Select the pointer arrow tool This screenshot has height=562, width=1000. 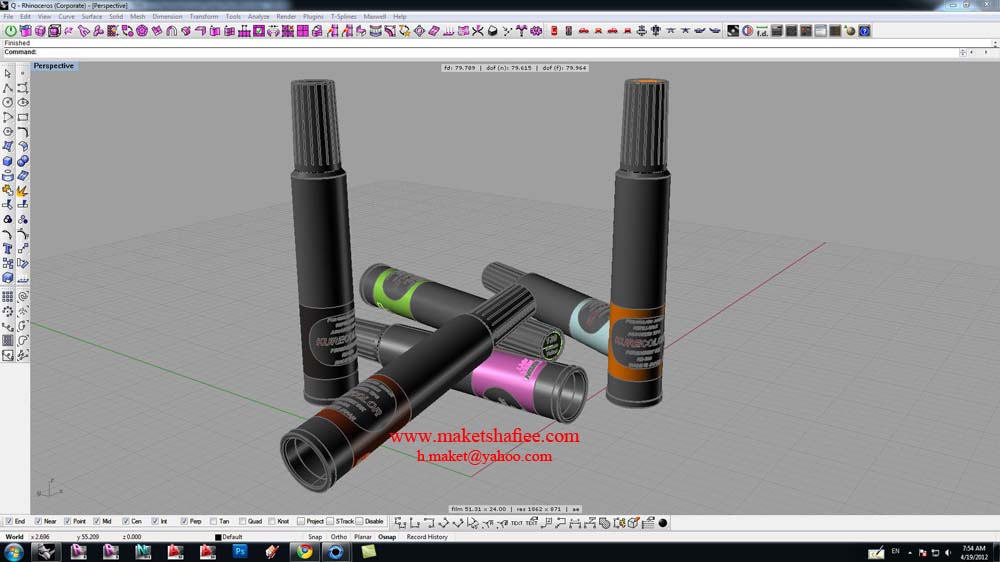pyautogui.click(x=8, y=74)
